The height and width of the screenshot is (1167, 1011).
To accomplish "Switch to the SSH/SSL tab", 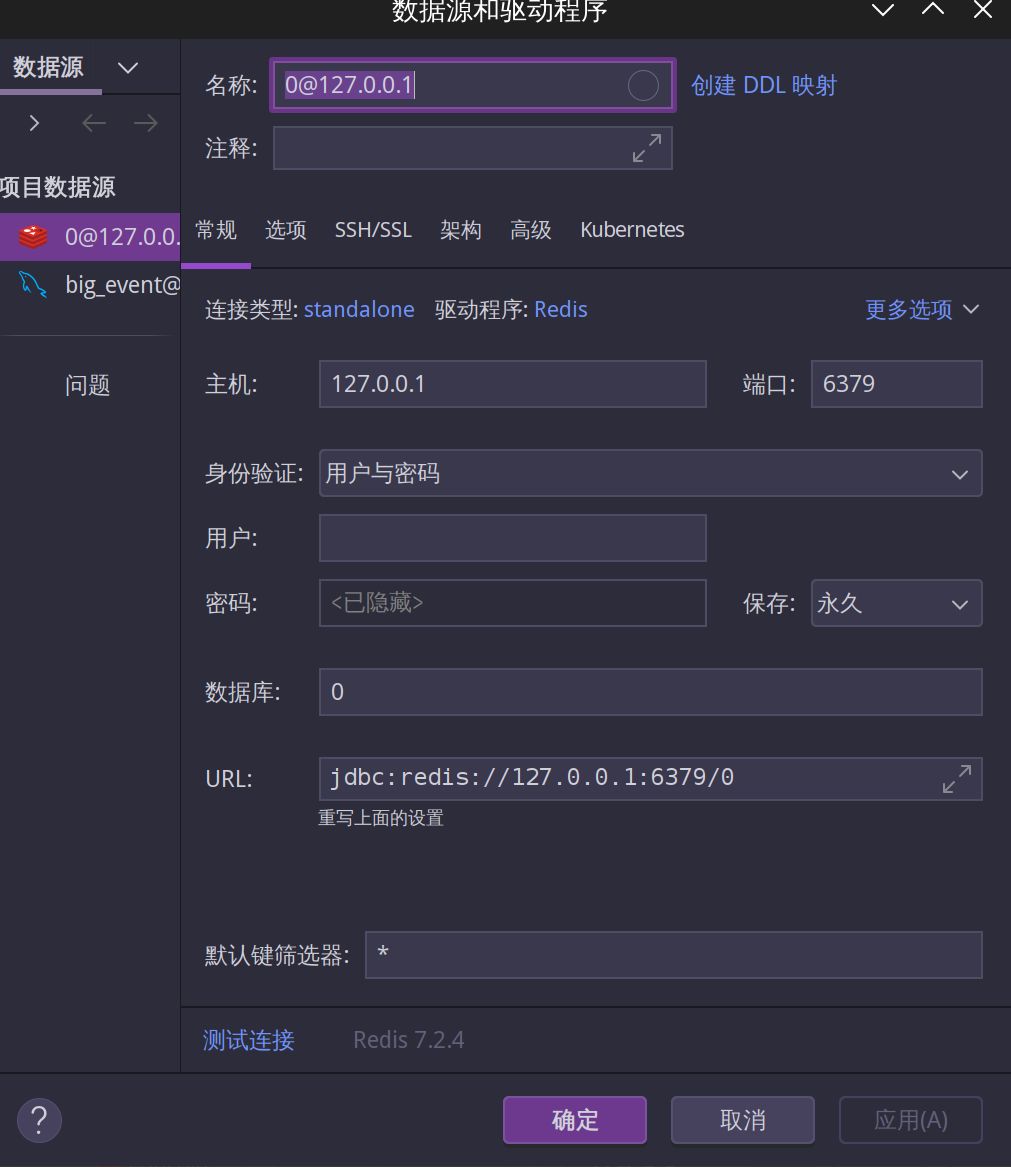I will (373, 230).
